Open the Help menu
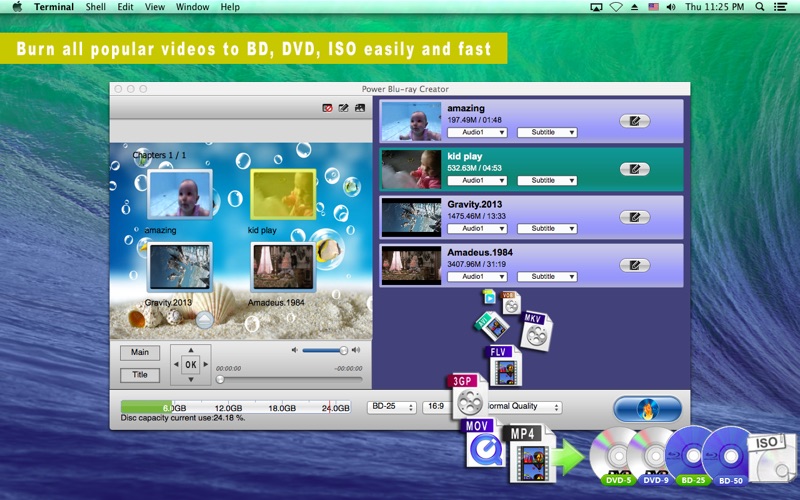Image resolution: width=800 pixels, height=500 pixels. pos(230,7)
